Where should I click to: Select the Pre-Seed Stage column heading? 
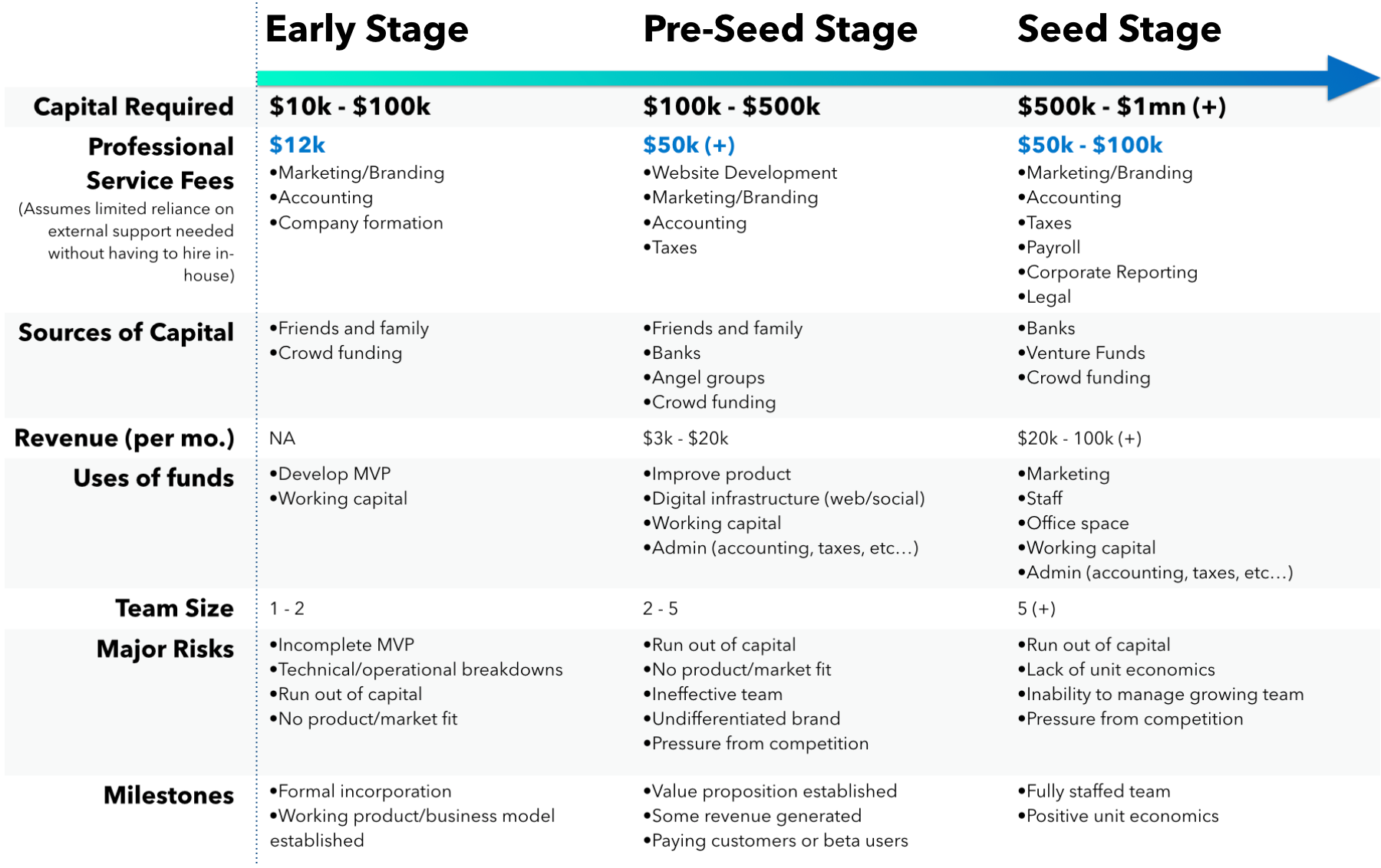click(x=780, y=30)
